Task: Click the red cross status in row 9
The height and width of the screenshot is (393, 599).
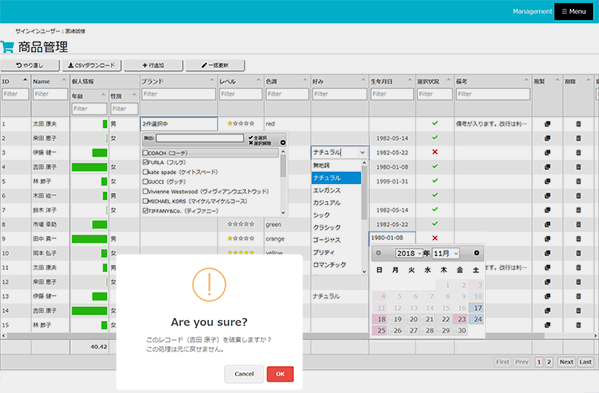Action: (435, 238)
